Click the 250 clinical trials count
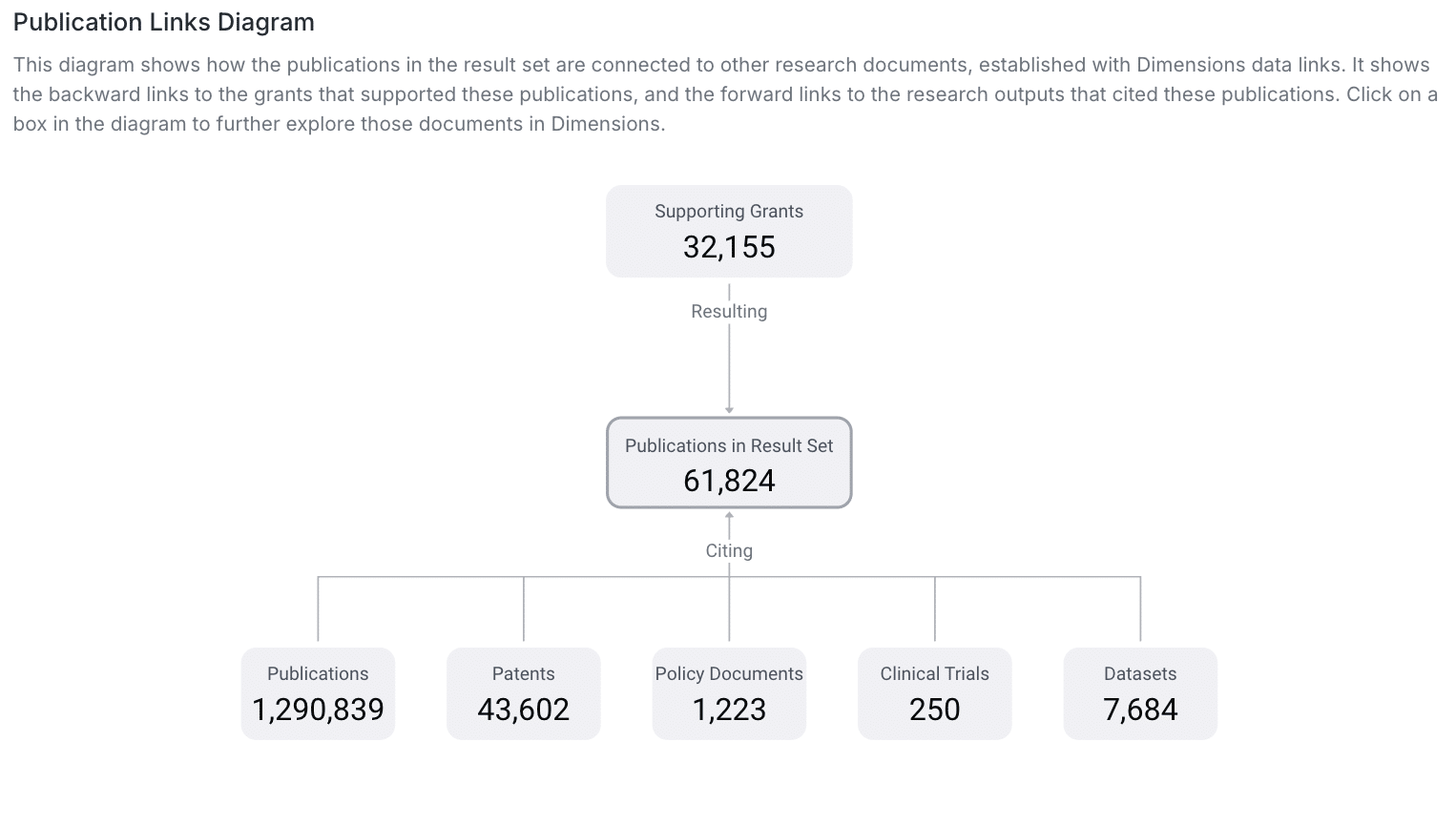Screen dimensions: 1456x824 (x=934, y=710)
